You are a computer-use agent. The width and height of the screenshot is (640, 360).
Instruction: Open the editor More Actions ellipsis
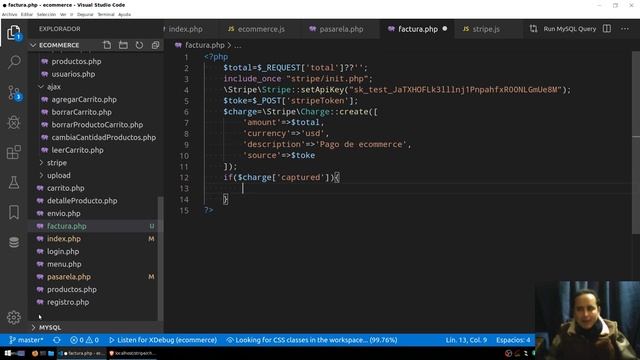(624, 29)
